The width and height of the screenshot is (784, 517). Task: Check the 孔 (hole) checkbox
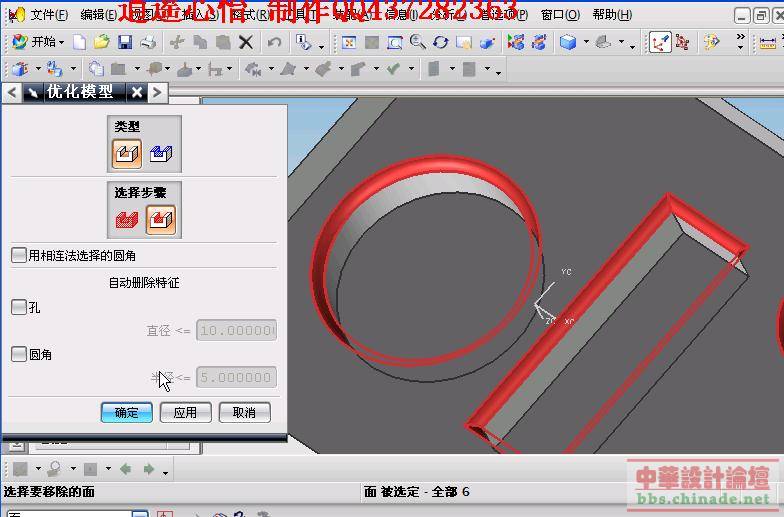[19, 308]
